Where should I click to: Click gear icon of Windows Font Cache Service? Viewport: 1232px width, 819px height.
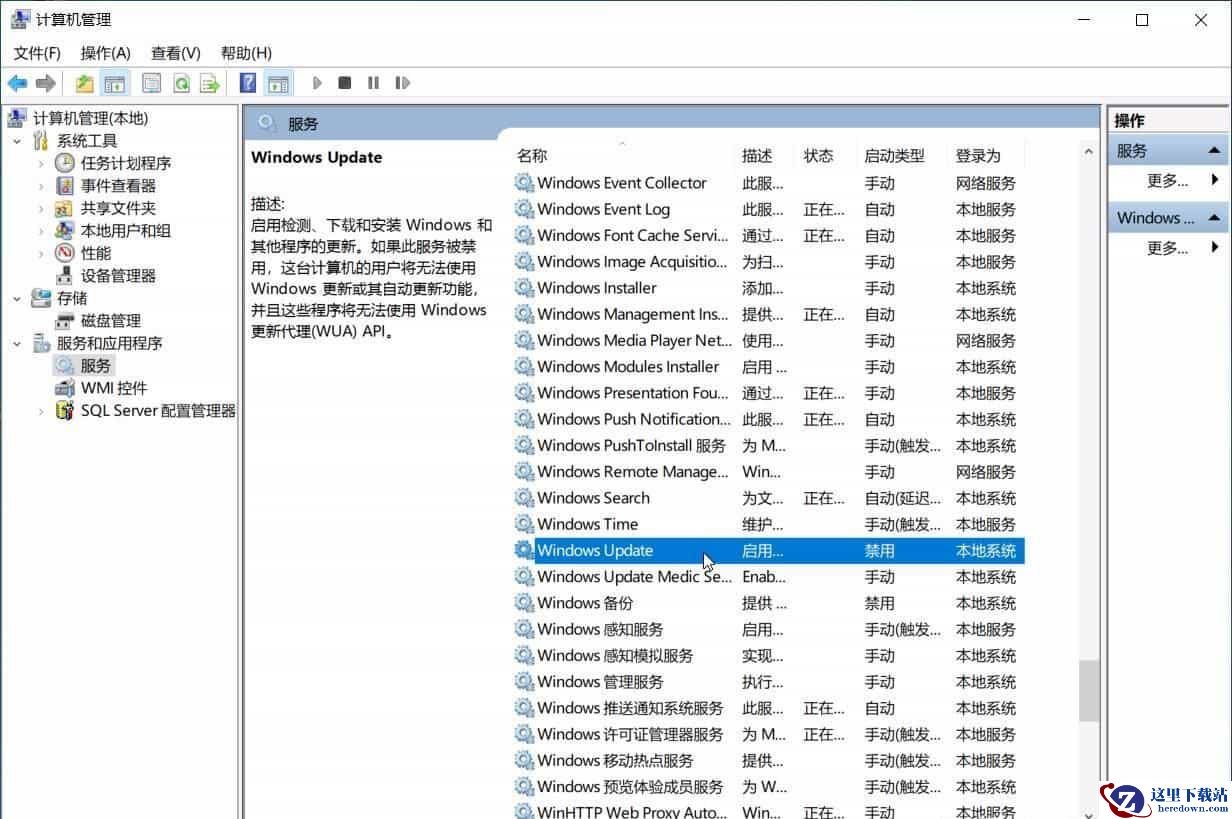[x=524, y=235]
